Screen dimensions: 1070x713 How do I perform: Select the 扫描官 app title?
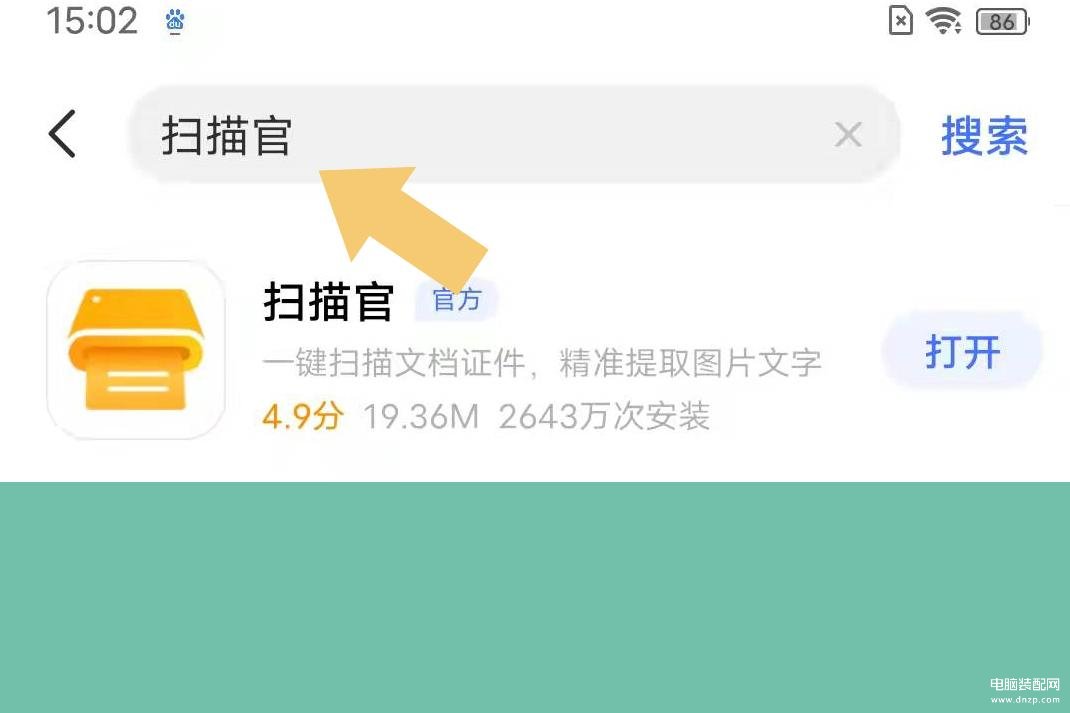(x=329, y=301)
